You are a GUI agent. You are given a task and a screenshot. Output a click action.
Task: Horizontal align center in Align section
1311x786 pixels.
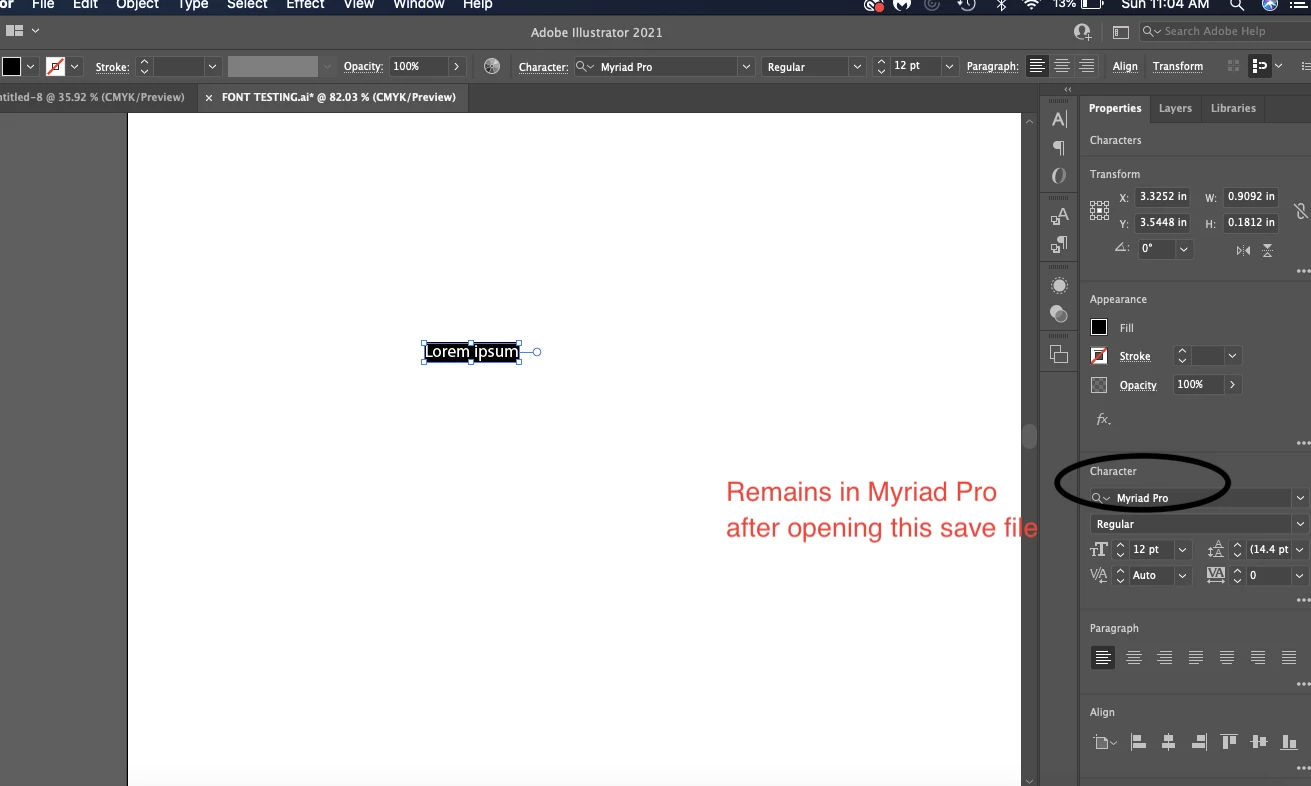[x=1168, y=742]
